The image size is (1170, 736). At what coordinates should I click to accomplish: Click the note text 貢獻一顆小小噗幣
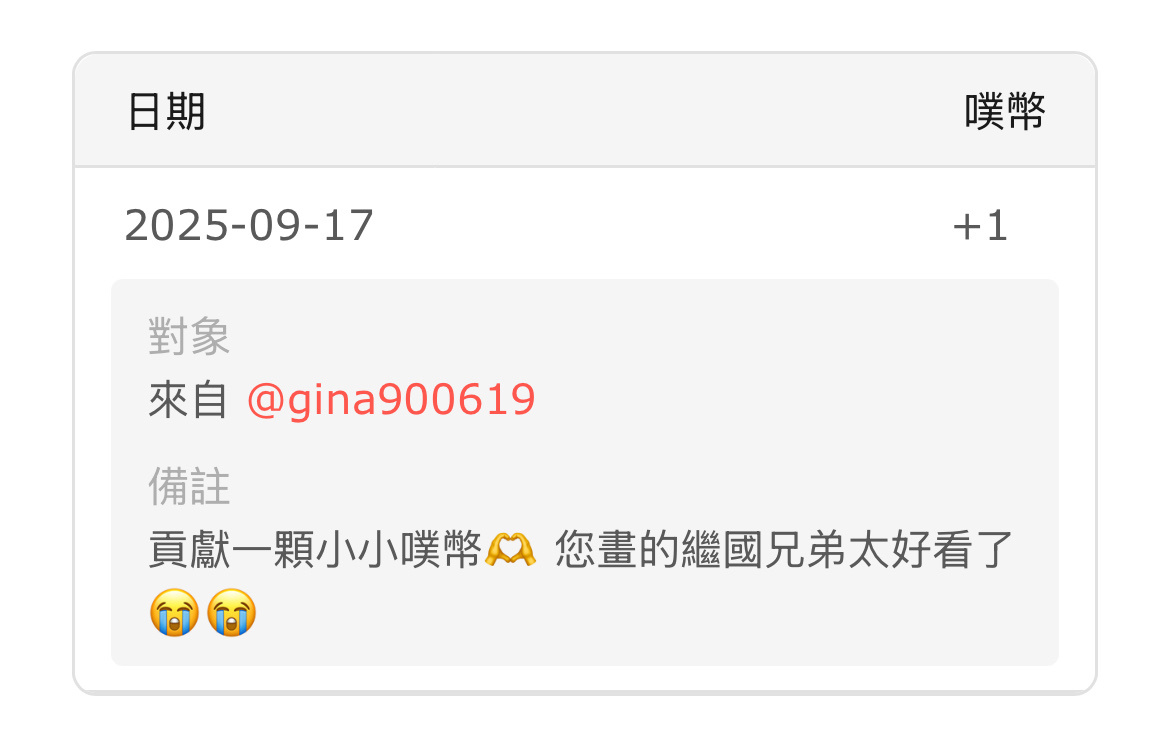coord(315,550)
